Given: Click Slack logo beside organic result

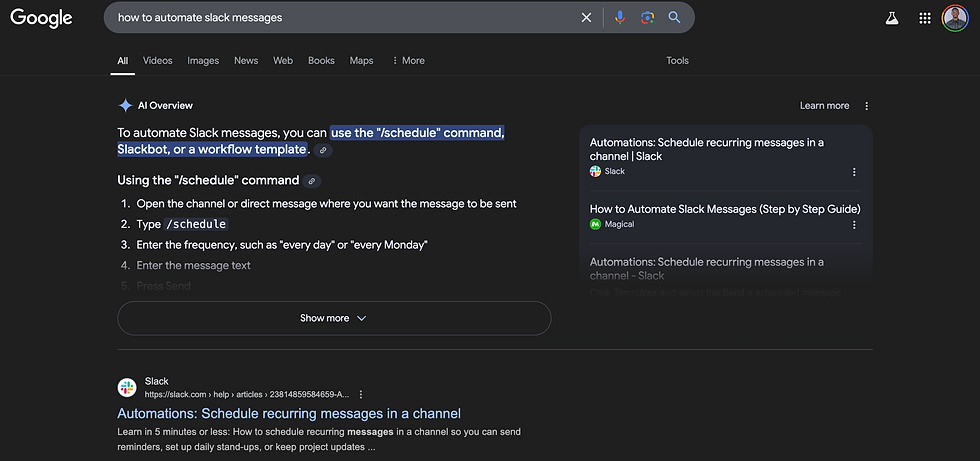Looking at the screenshot, I should click(x=127, y=387).
